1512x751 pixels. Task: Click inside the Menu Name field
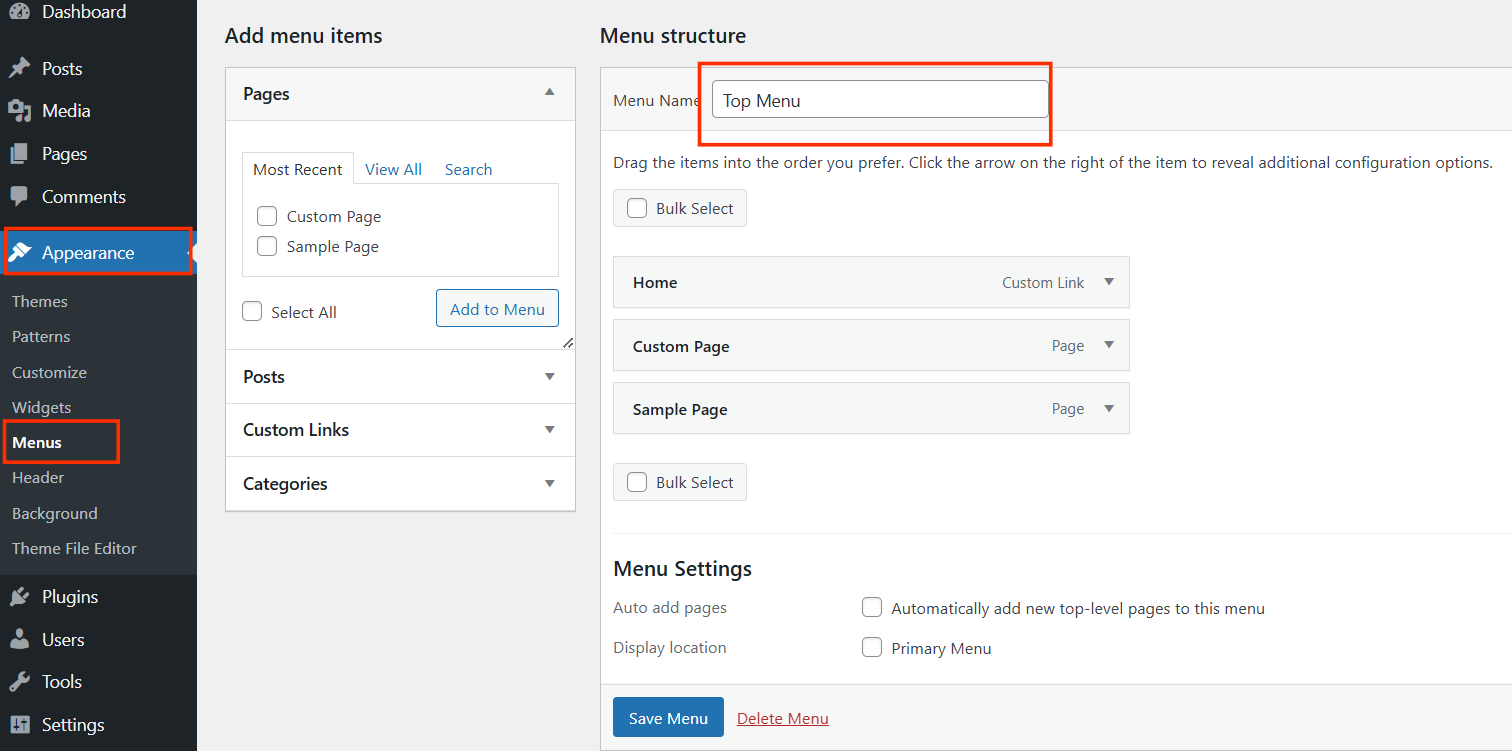[x=878, y=100]
